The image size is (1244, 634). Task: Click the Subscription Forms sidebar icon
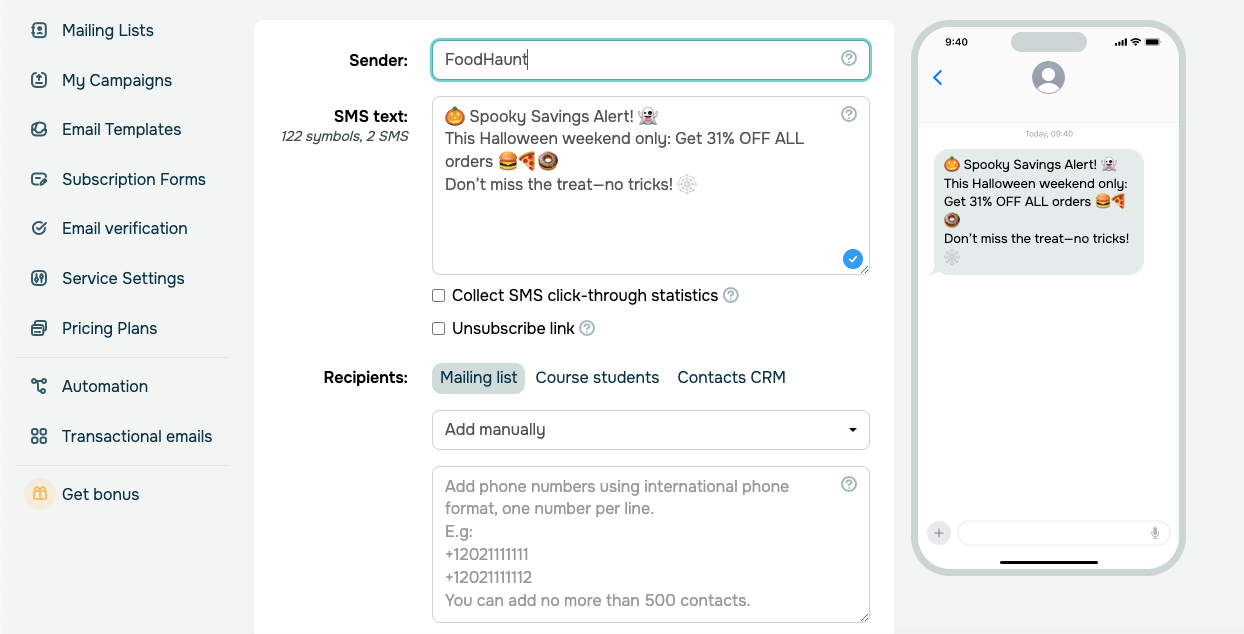pyautogui.click(x=39, y=179)
